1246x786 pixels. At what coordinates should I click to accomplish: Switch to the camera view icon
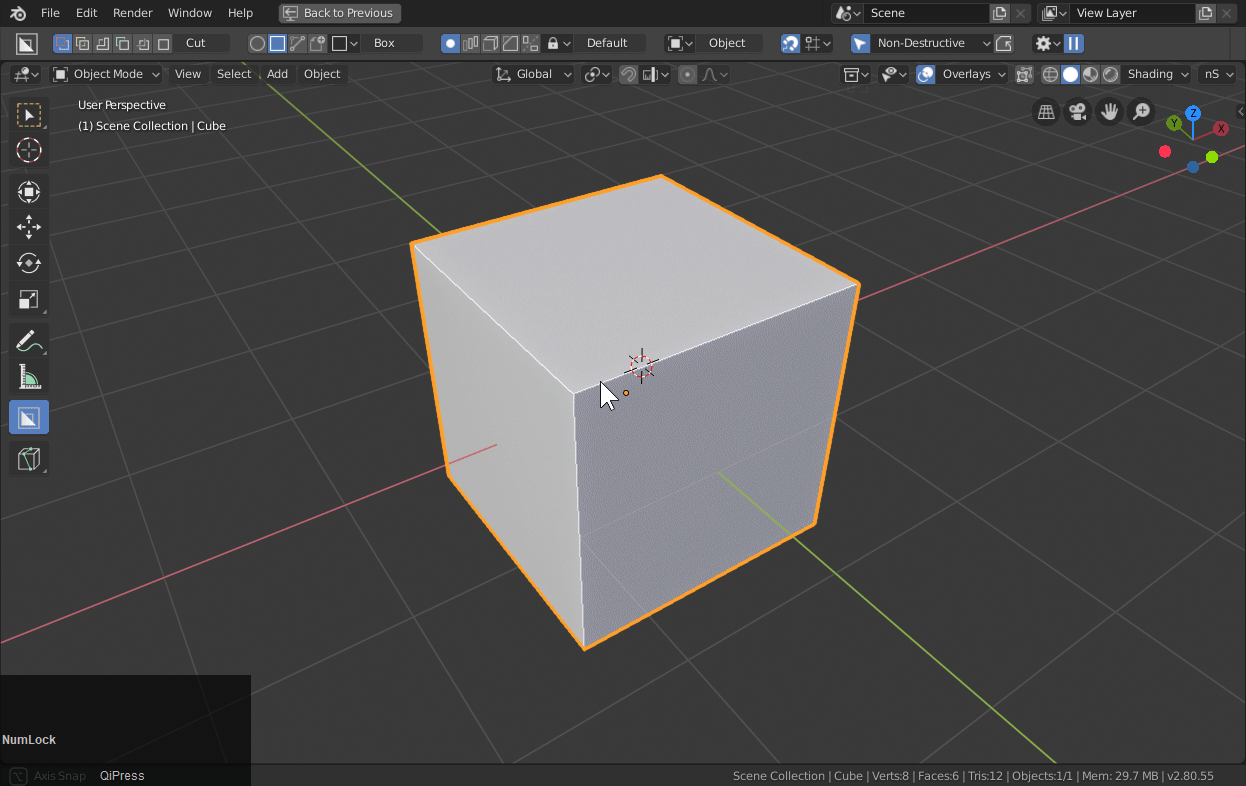[1077, 111]
